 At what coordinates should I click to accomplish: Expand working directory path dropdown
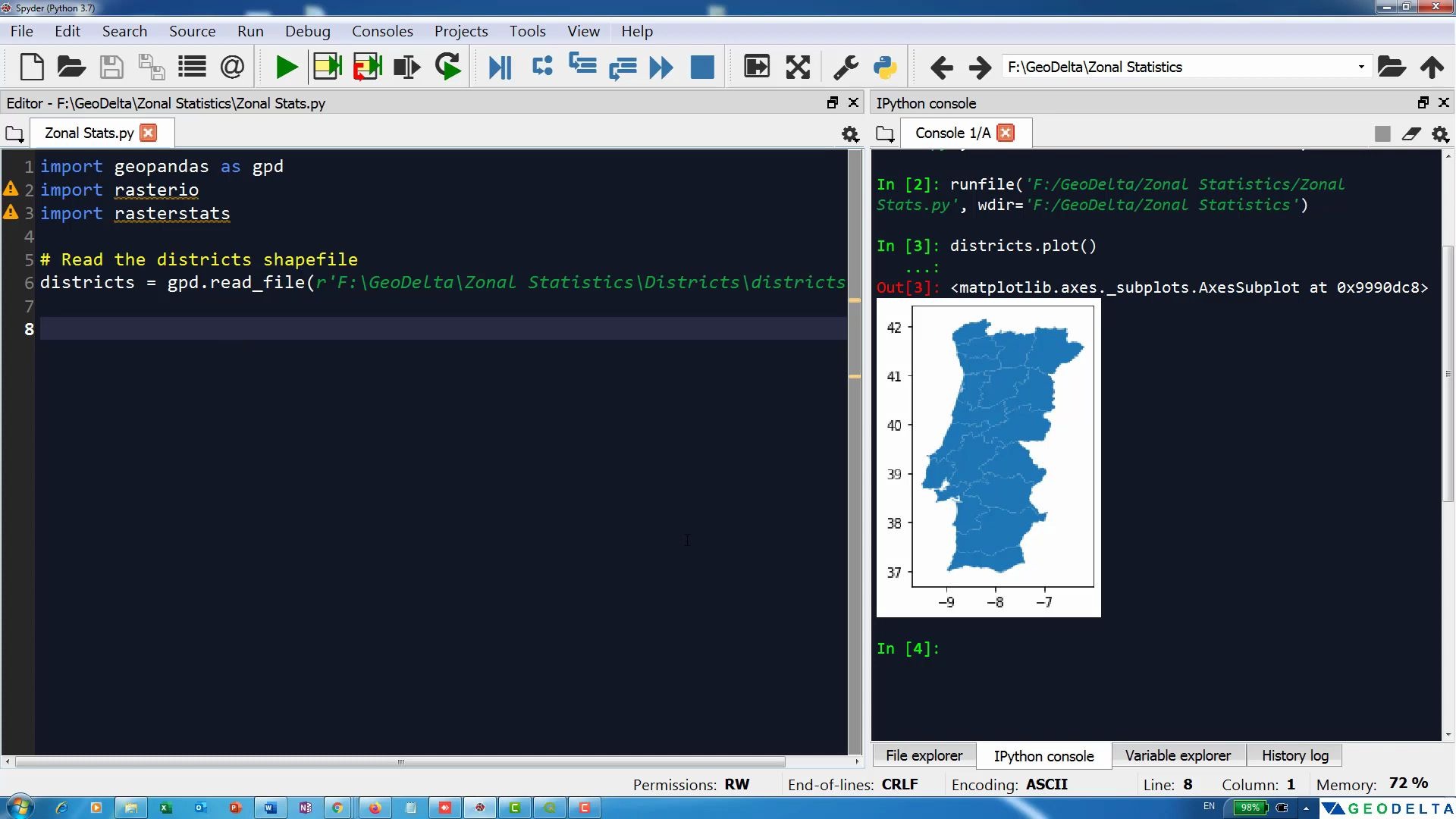pyautogui.click(x=1361, y=67)
